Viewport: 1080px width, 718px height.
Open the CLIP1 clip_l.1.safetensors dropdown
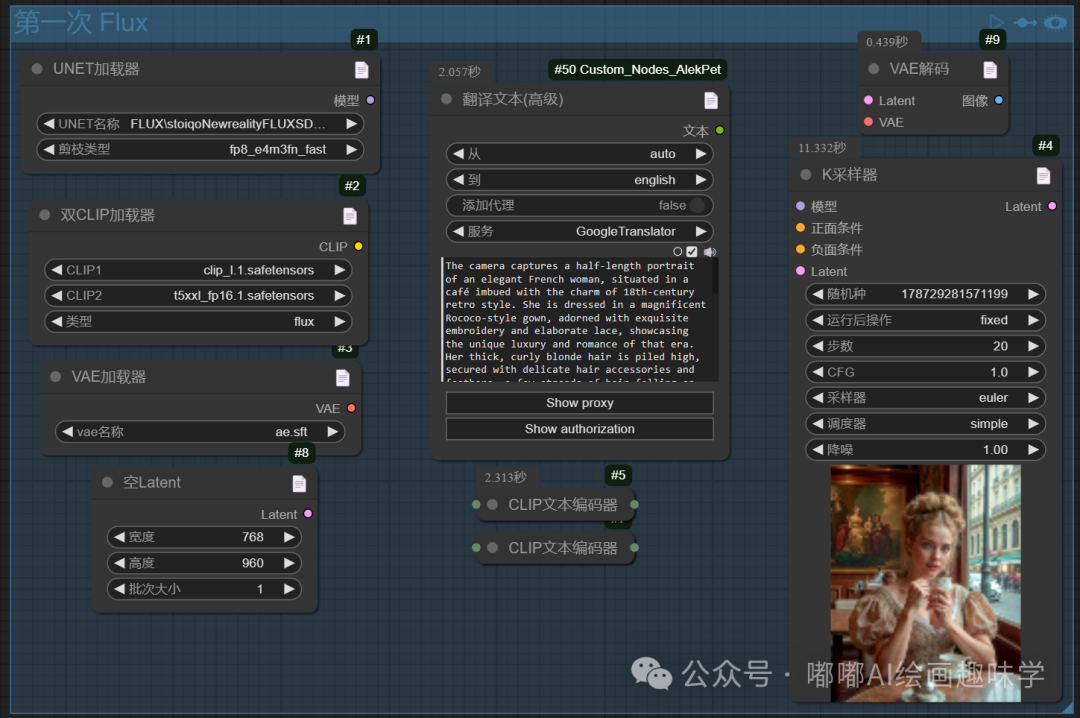point(198,270)
